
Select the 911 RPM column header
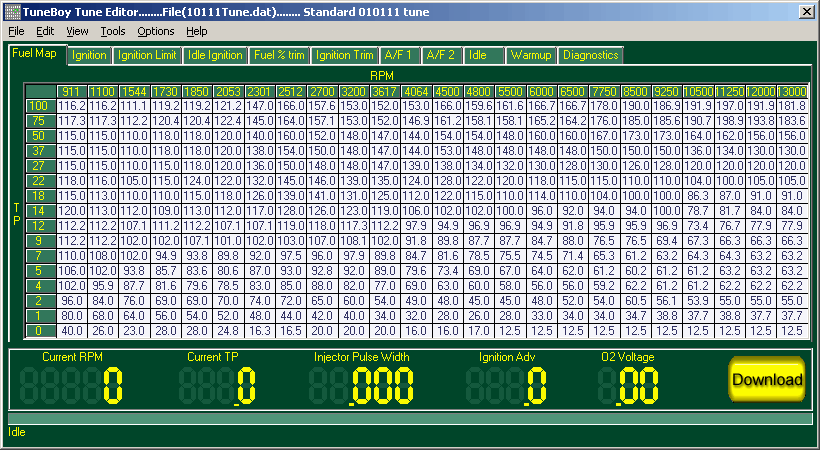tap(72, 92)
